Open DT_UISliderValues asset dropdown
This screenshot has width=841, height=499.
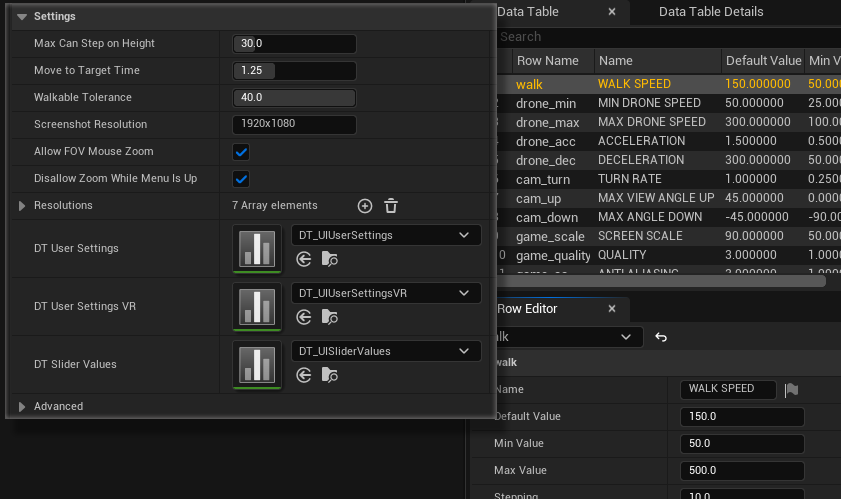(386, 351)
